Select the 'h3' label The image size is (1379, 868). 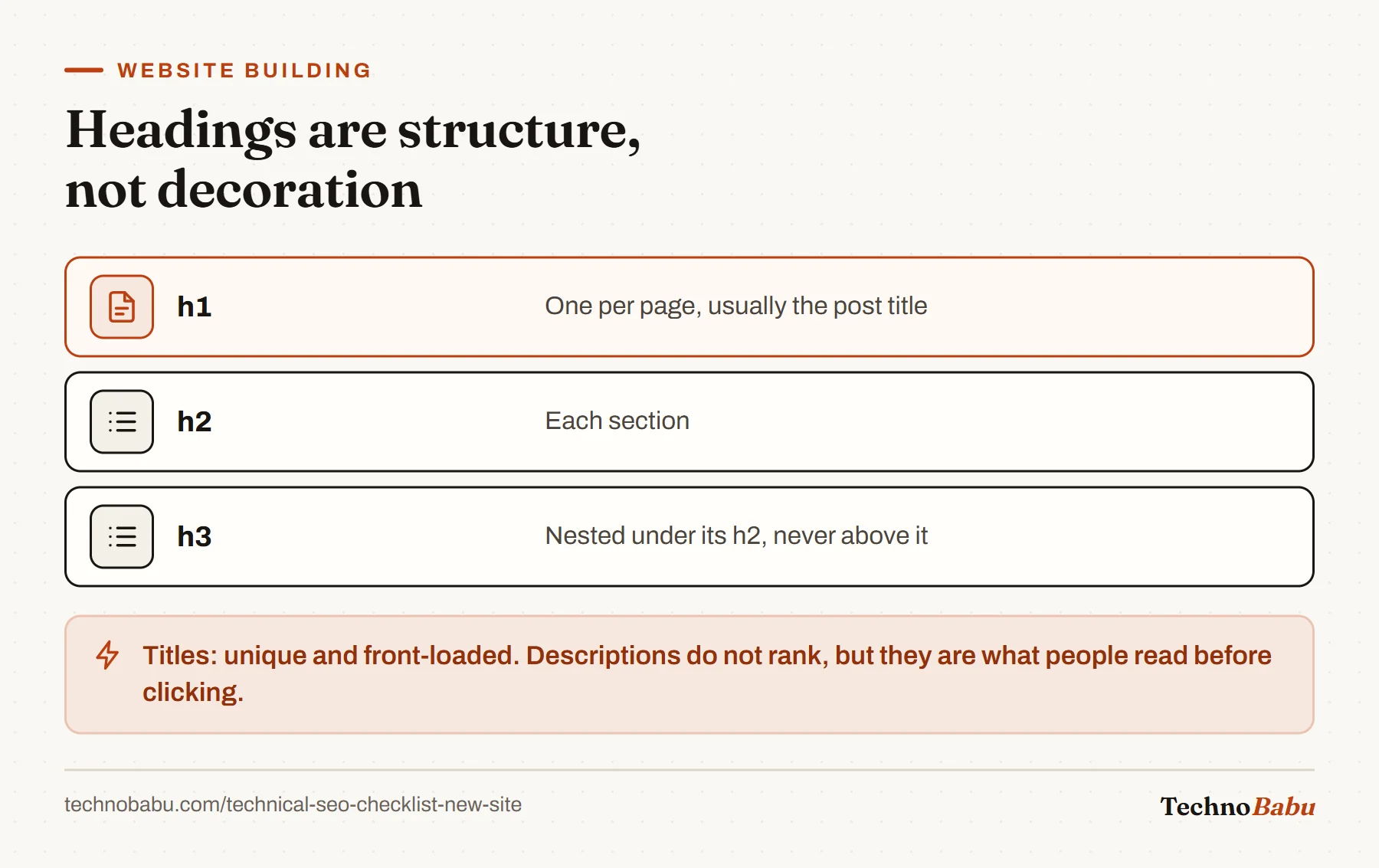click(x=194, y=536)
